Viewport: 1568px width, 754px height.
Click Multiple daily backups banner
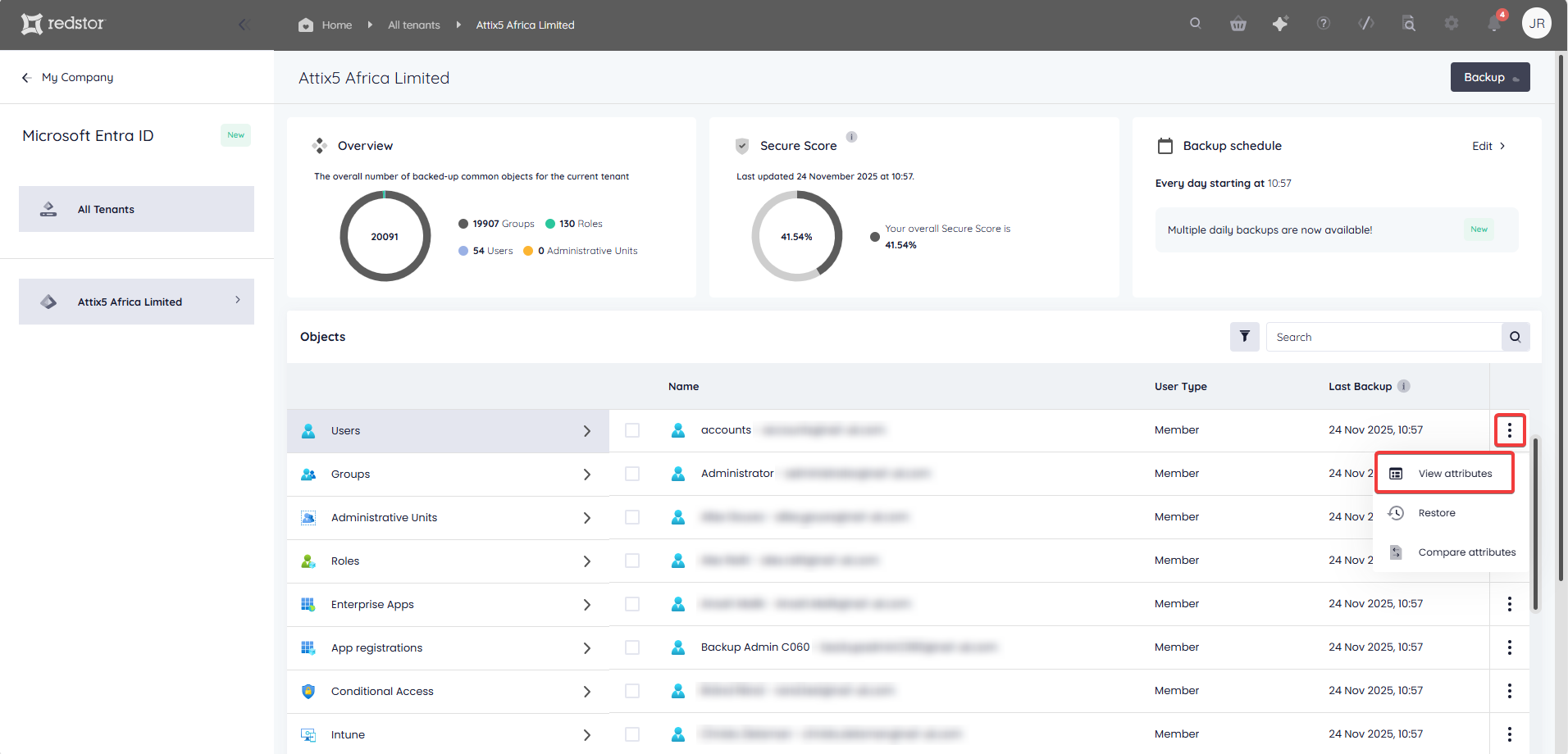[x=1337, y=229]
